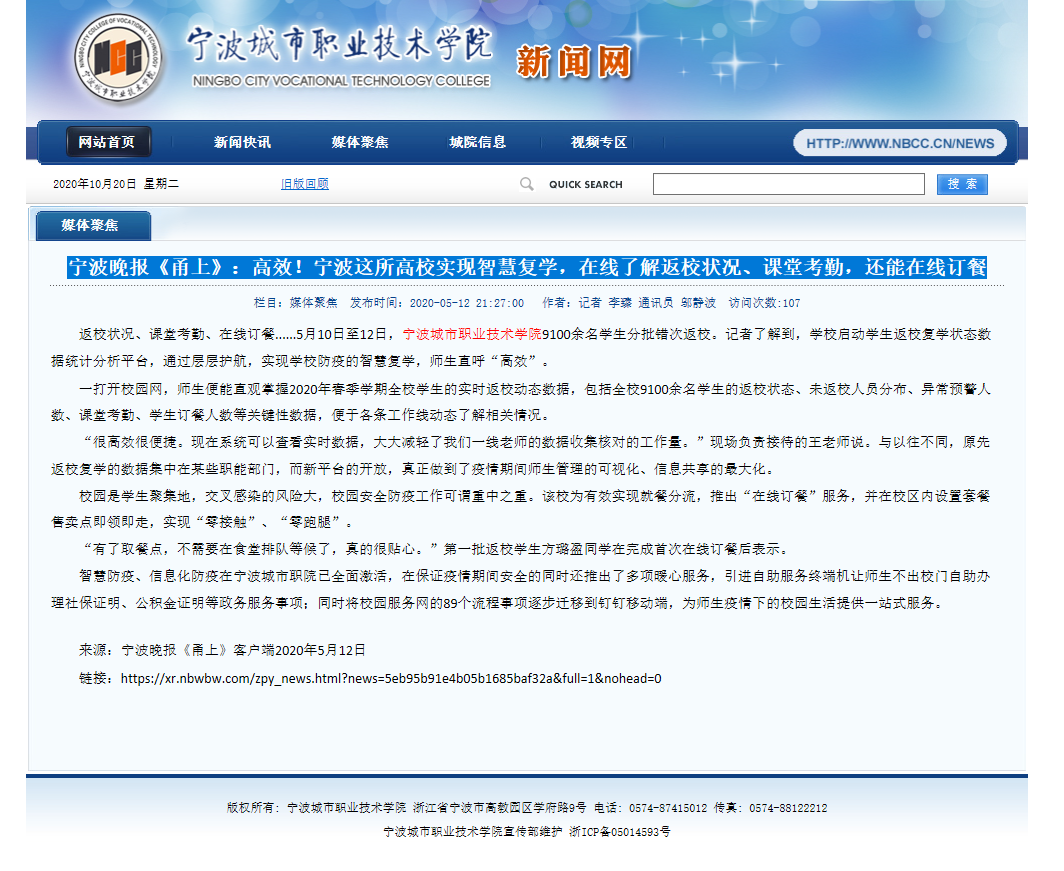Click the date text 2020年10月20日 星期二
The height and width of the screenshot is (871, 1064).
[x=116, y=184]
